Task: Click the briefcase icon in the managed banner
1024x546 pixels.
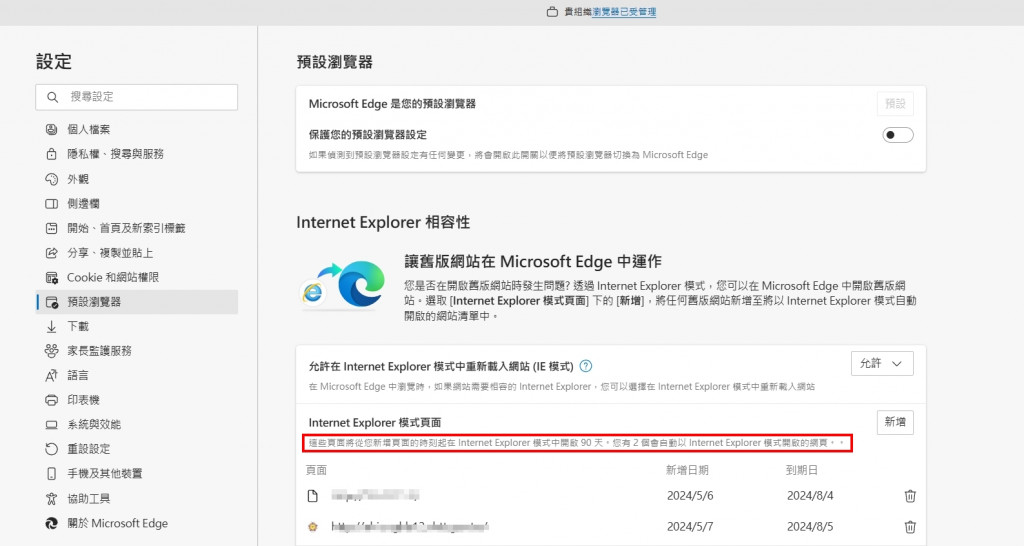Action: click(x=552, y=12)
